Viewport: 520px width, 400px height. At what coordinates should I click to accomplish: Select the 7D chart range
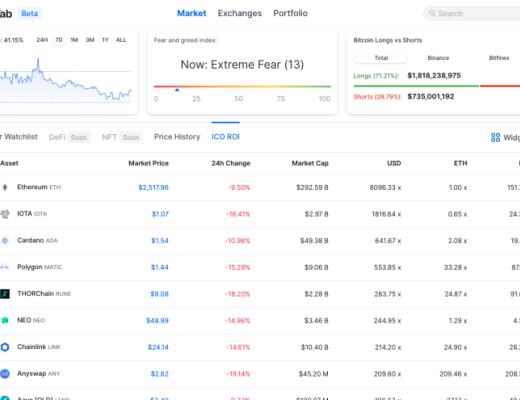tap(59, 40)
